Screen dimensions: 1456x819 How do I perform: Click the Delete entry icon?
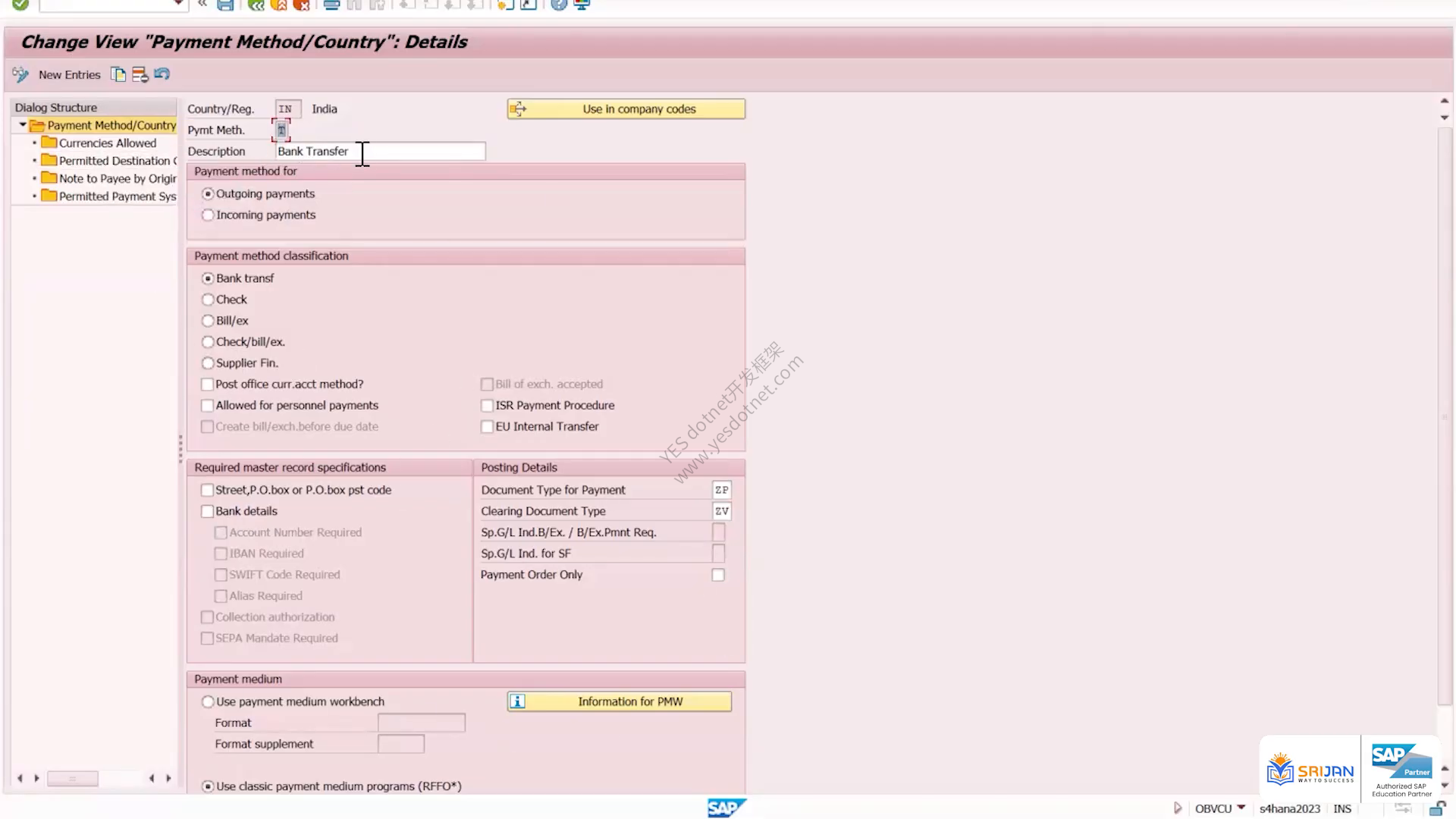pos(140,74)
